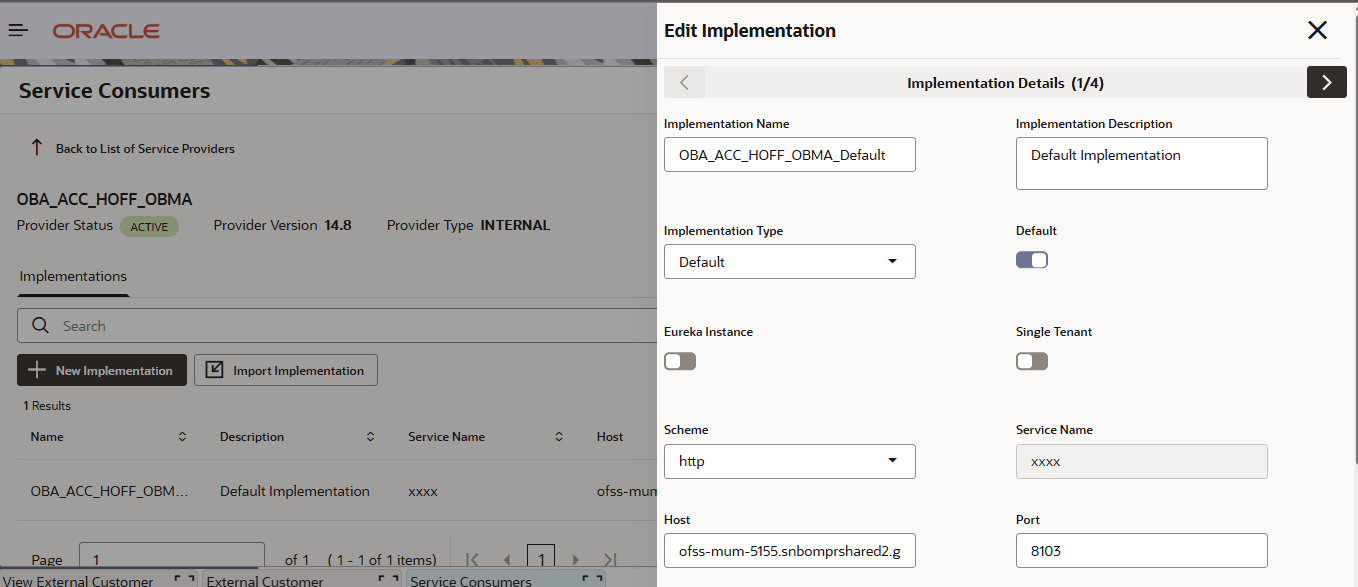Expand External Customer tab window
This screenshot has width=1358, height=587.
pyautogui.click(x=388, y=580)
